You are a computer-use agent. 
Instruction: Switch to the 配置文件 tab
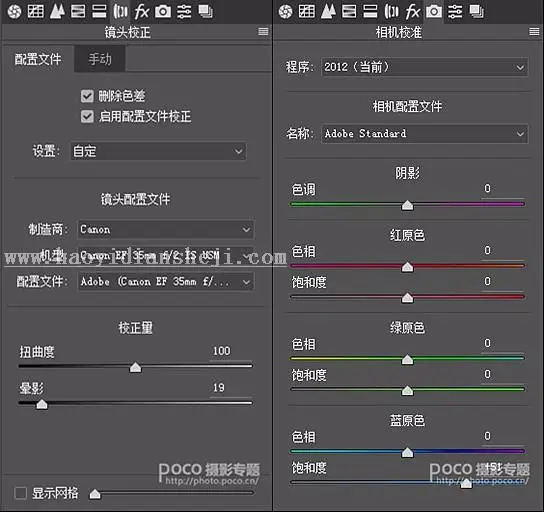click(38, 59)
